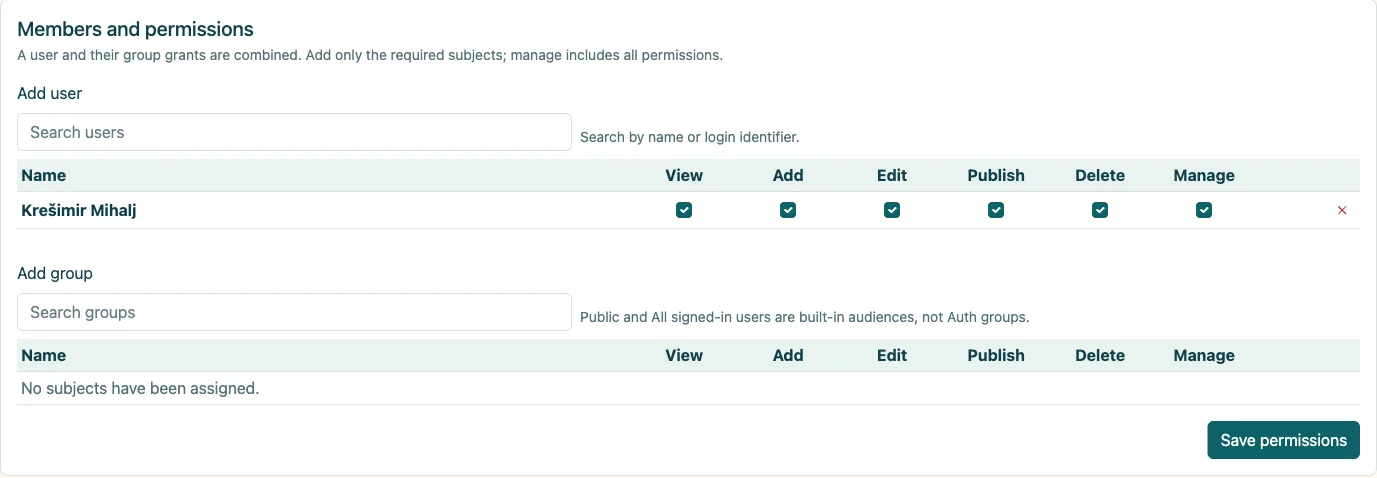This screenshot has height=478, width=1377.
Task: Focus the Search users field
Action: (x=294, y=132)
